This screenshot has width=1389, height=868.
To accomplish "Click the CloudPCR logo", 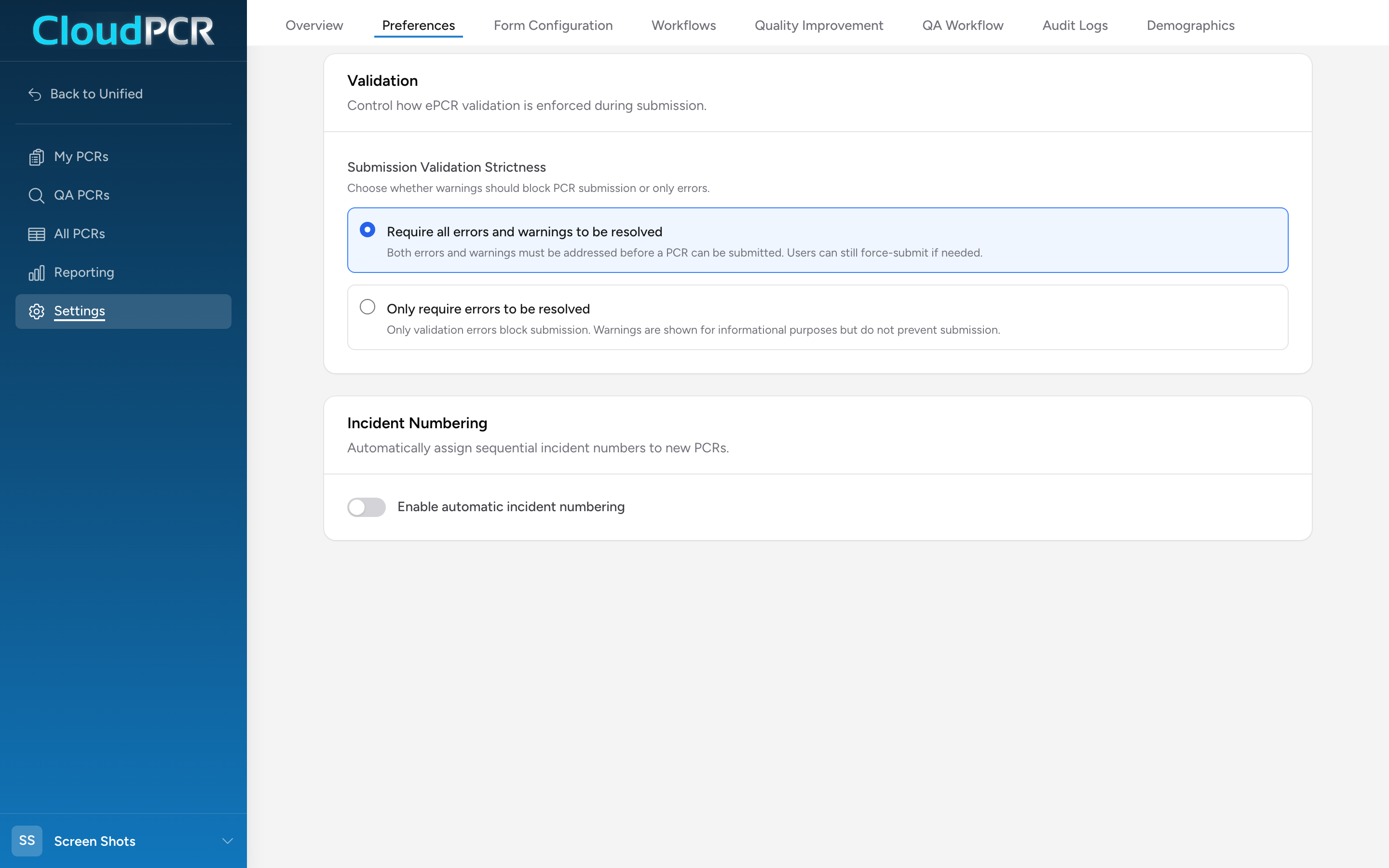I will pyautogui.click(x=123, y=30).
